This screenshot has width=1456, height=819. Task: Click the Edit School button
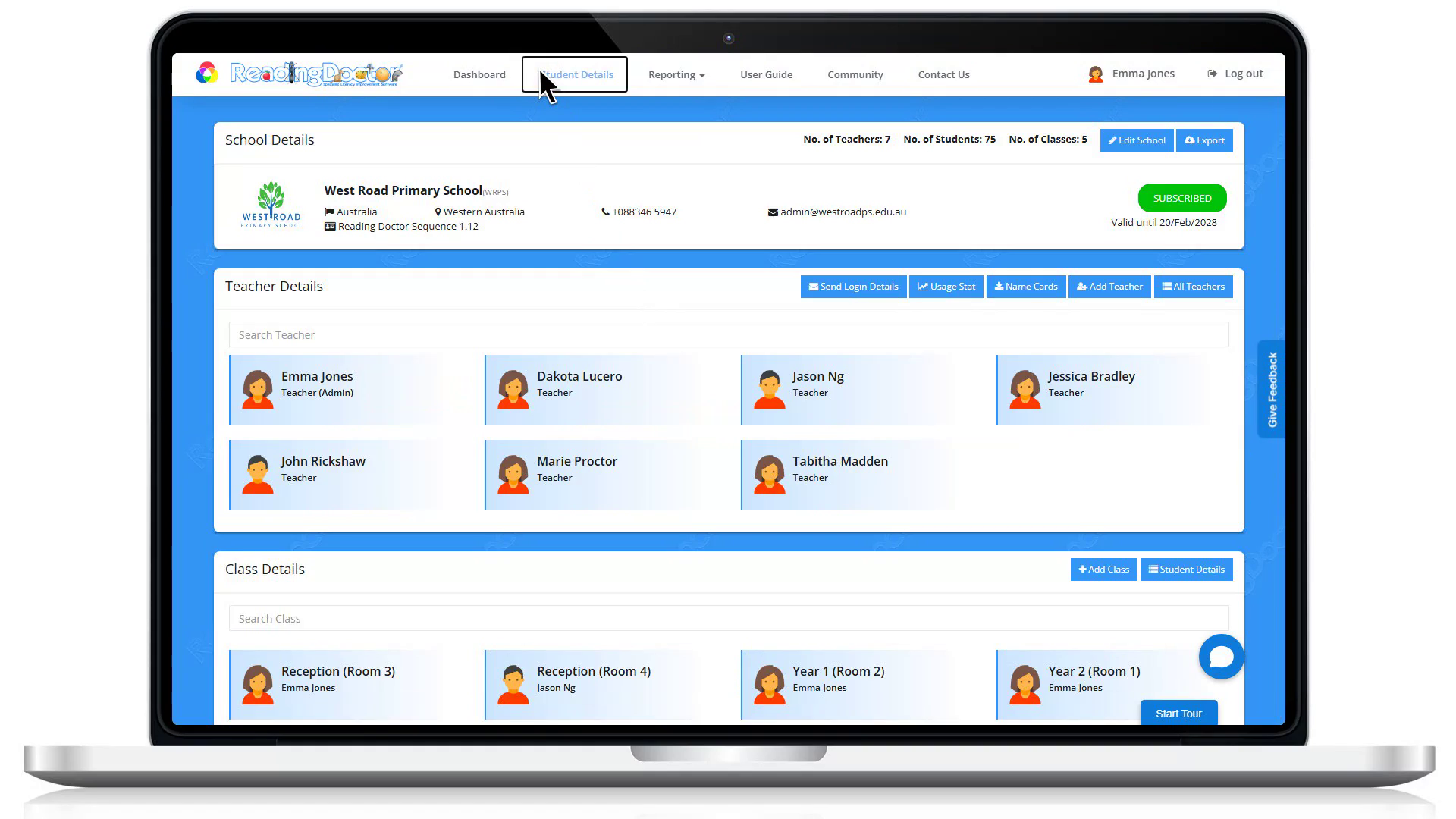[1137, 140]
